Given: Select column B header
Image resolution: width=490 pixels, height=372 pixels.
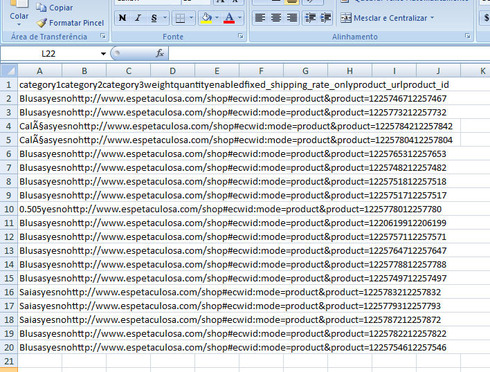Looking at the screenshot, I should [x=84, y=71].
